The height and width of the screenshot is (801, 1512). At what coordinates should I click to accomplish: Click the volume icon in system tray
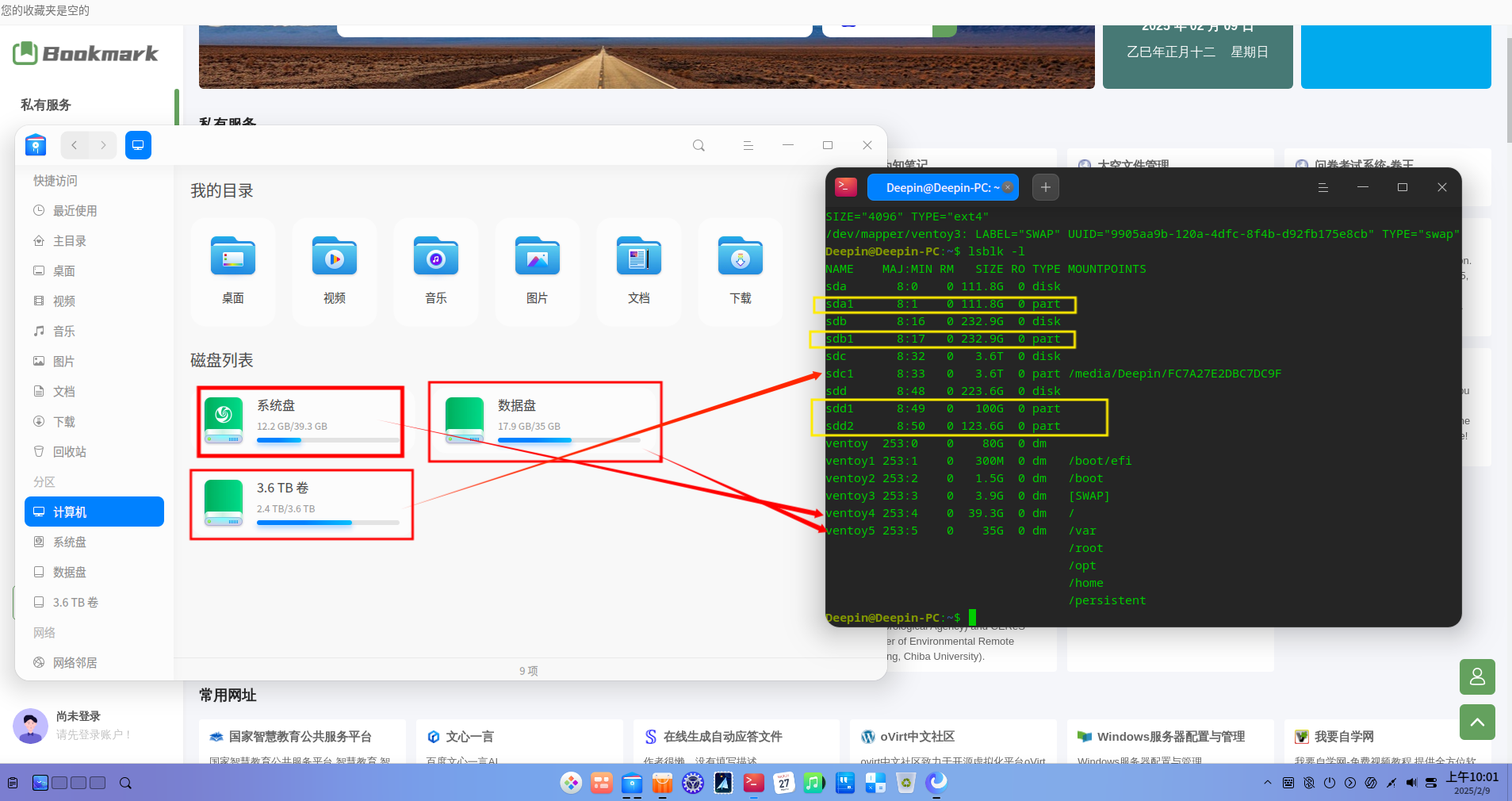tap(1411, 783)
